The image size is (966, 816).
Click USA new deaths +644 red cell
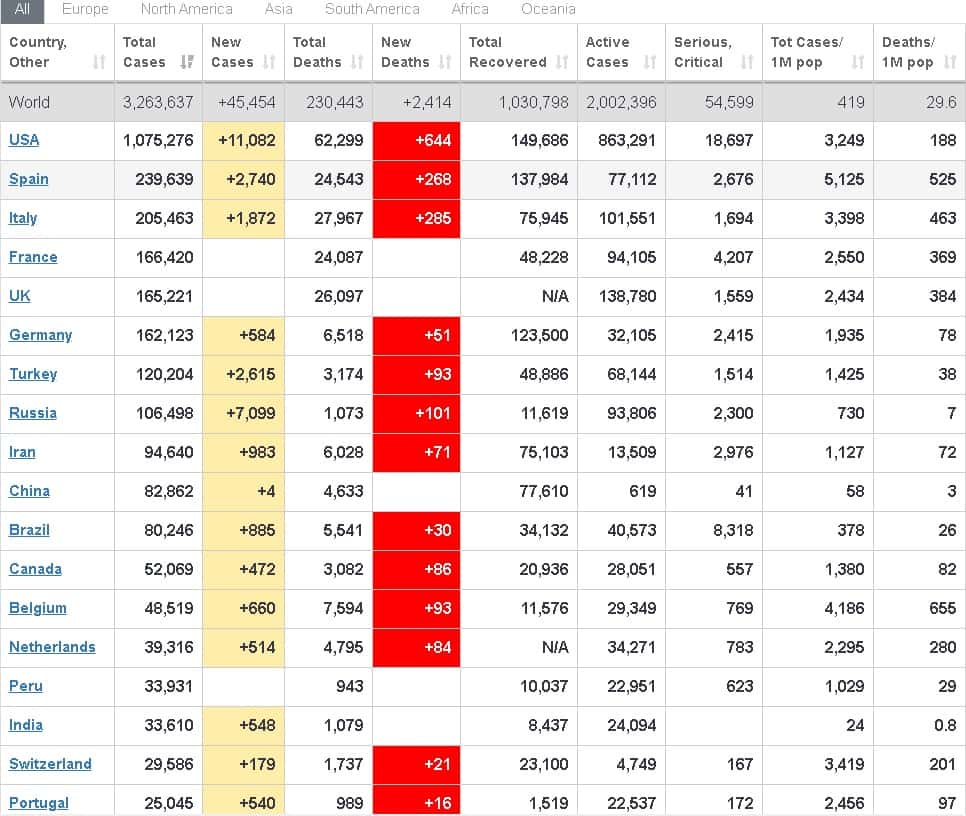(416, 140)
